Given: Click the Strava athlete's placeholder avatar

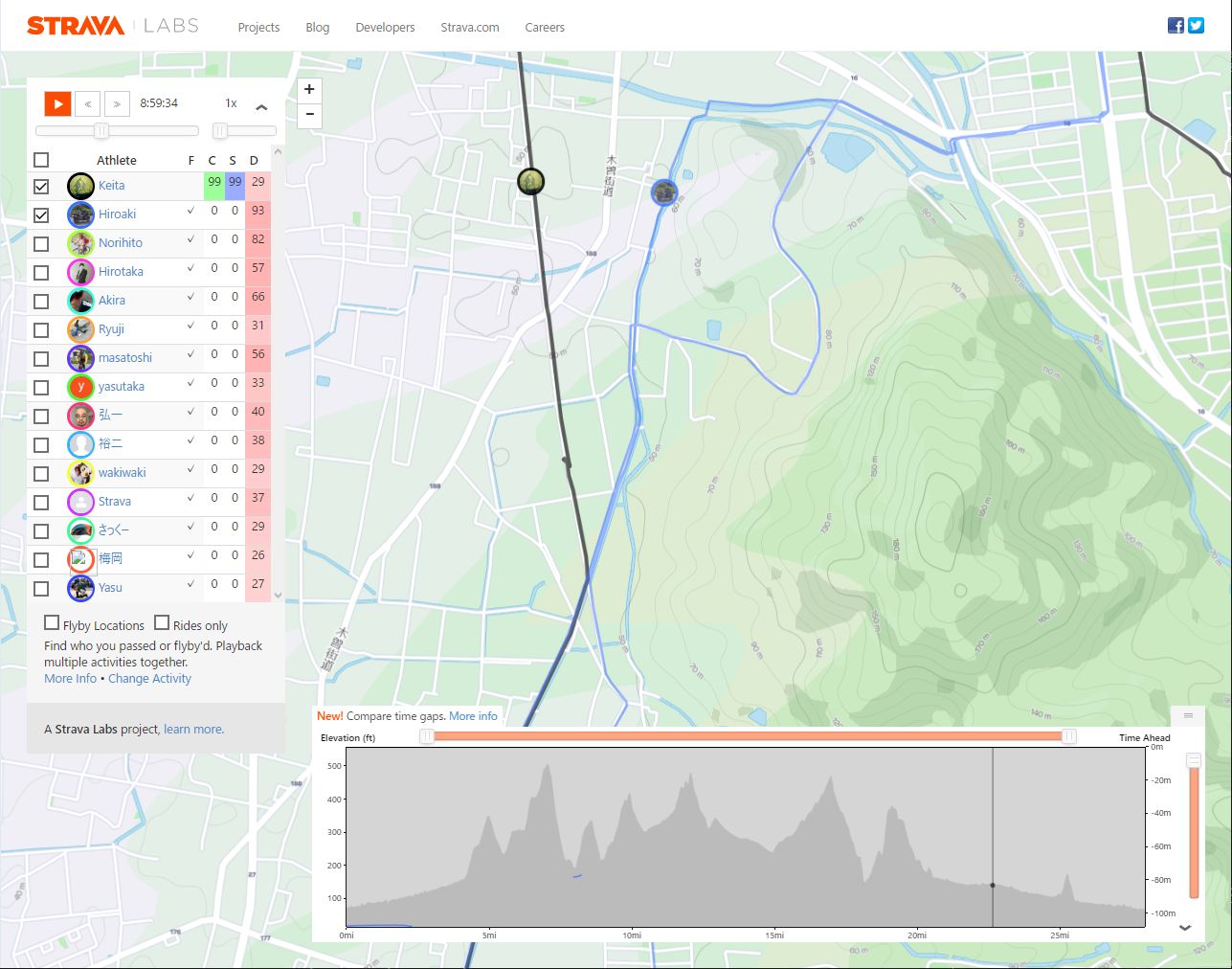Looking at the screenshot, I should [80, 502].
